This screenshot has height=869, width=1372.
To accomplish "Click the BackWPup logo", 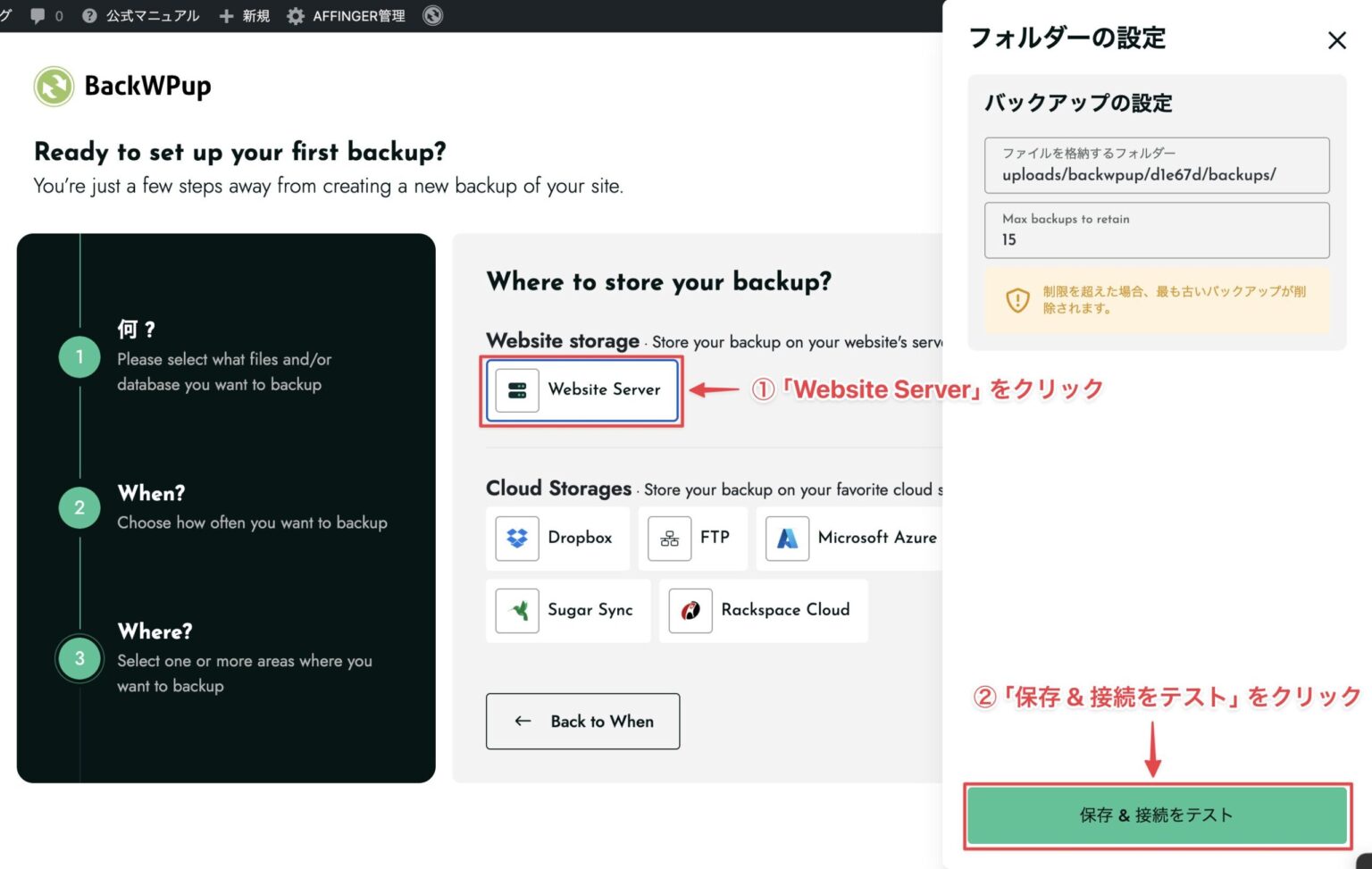I will (x=54, y=86).
